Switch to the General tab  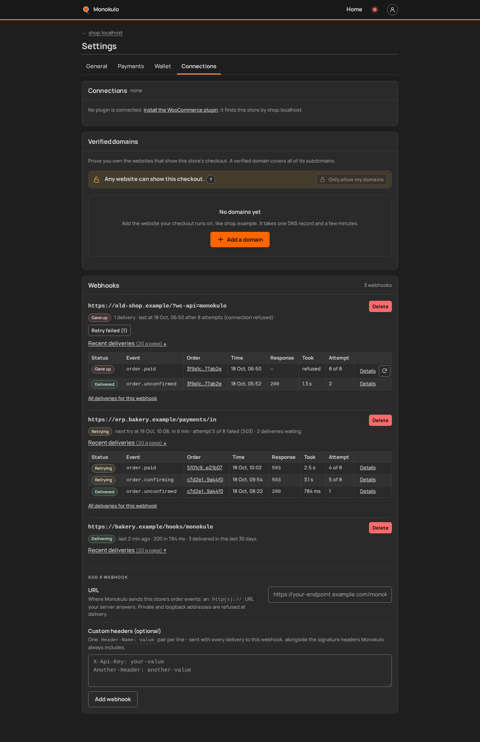coord(97,66)
